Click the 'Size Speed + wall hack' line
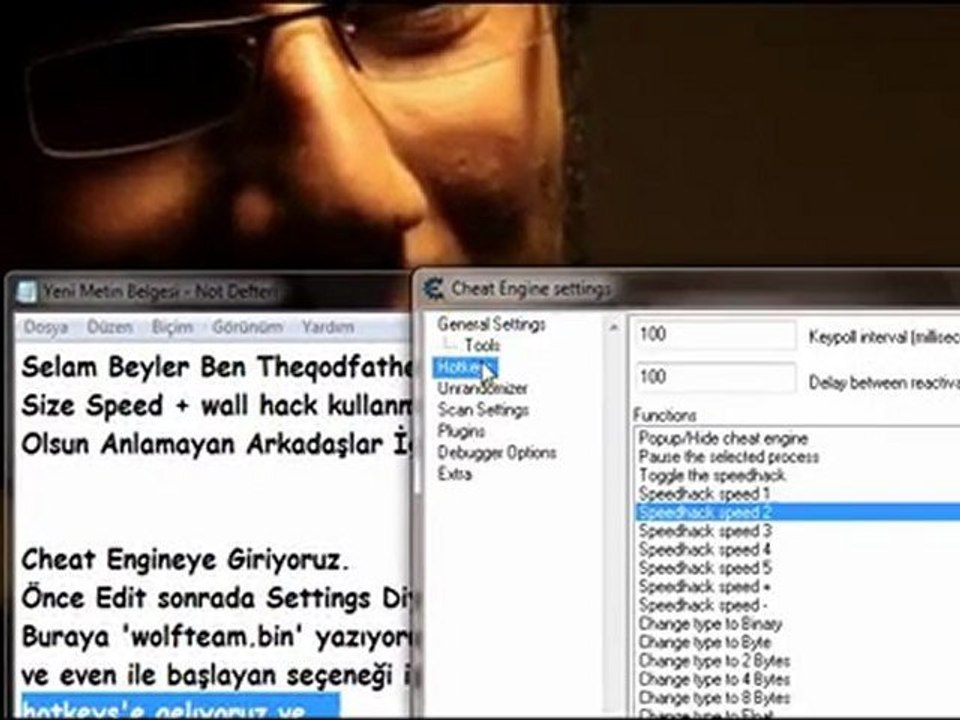The image size is (960, 720). click(x=217, y=405)
